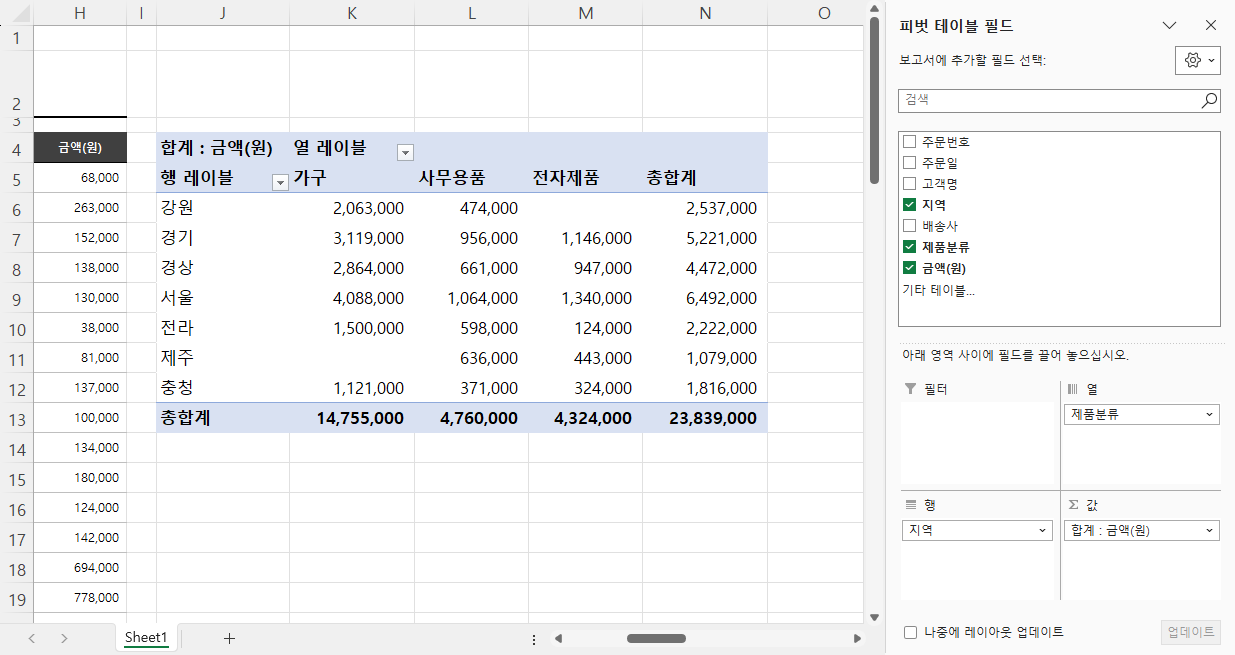Click the field search input box

point(1048,100)
